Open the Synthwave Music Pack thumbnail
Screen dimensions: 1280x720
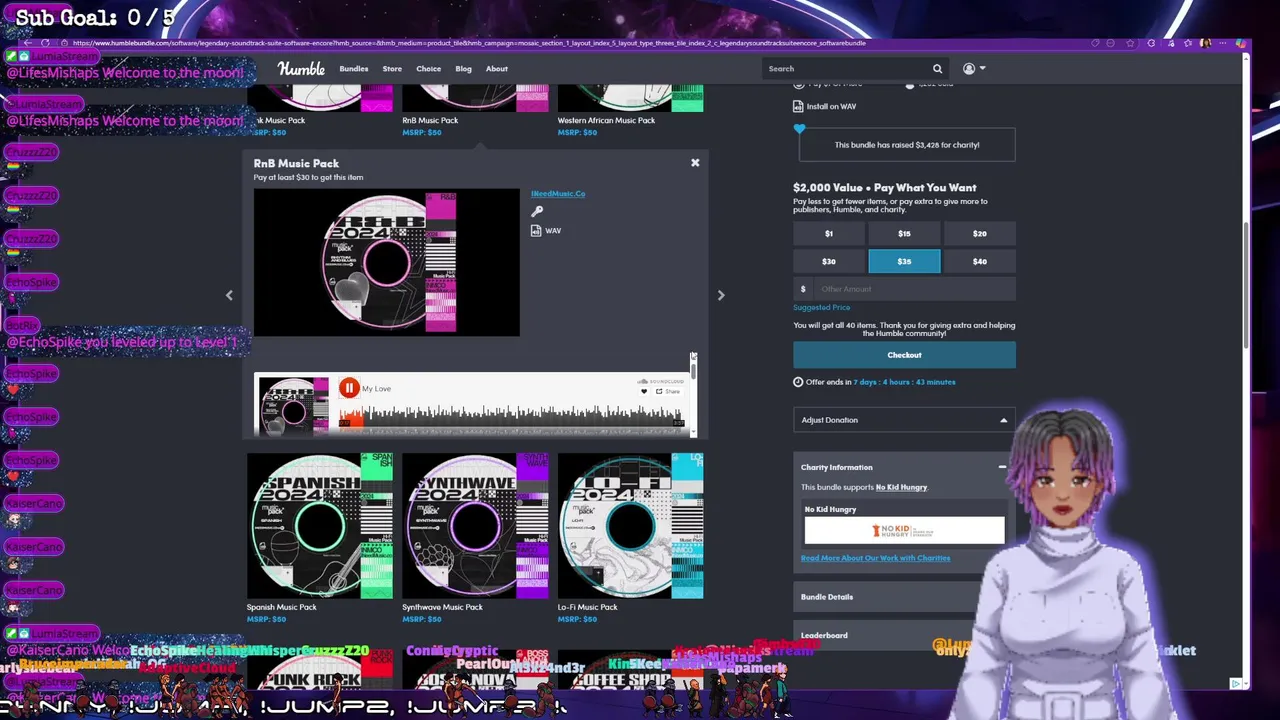tap(475, 526)
